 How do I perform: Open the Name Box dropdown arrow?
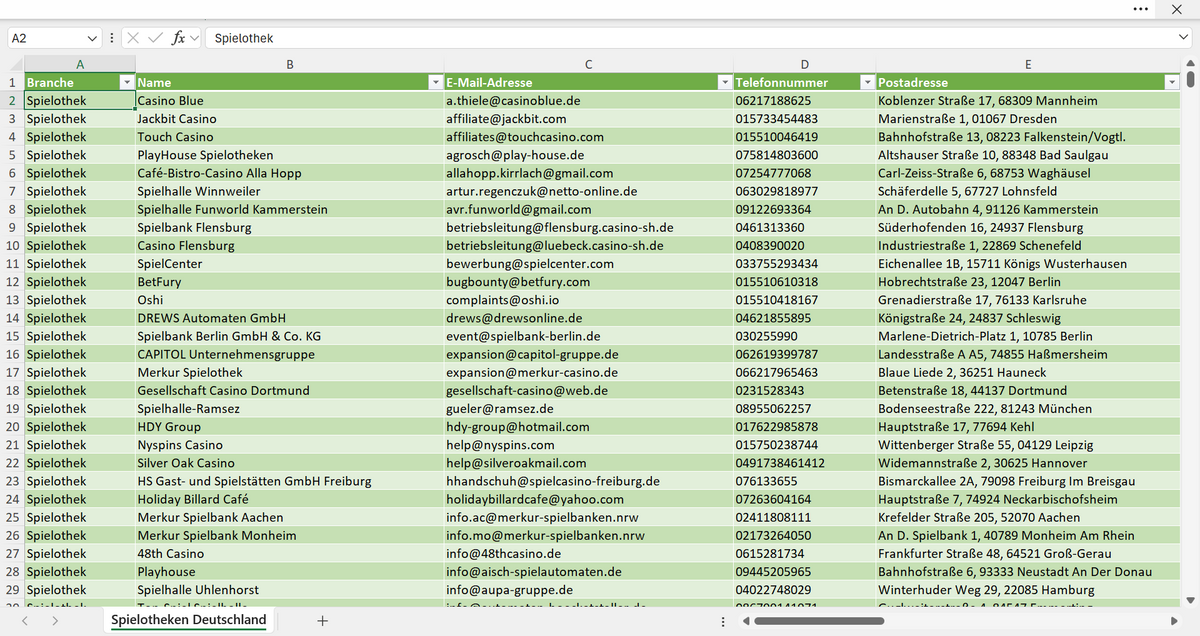pyautogui.click(x=93, y=38)
